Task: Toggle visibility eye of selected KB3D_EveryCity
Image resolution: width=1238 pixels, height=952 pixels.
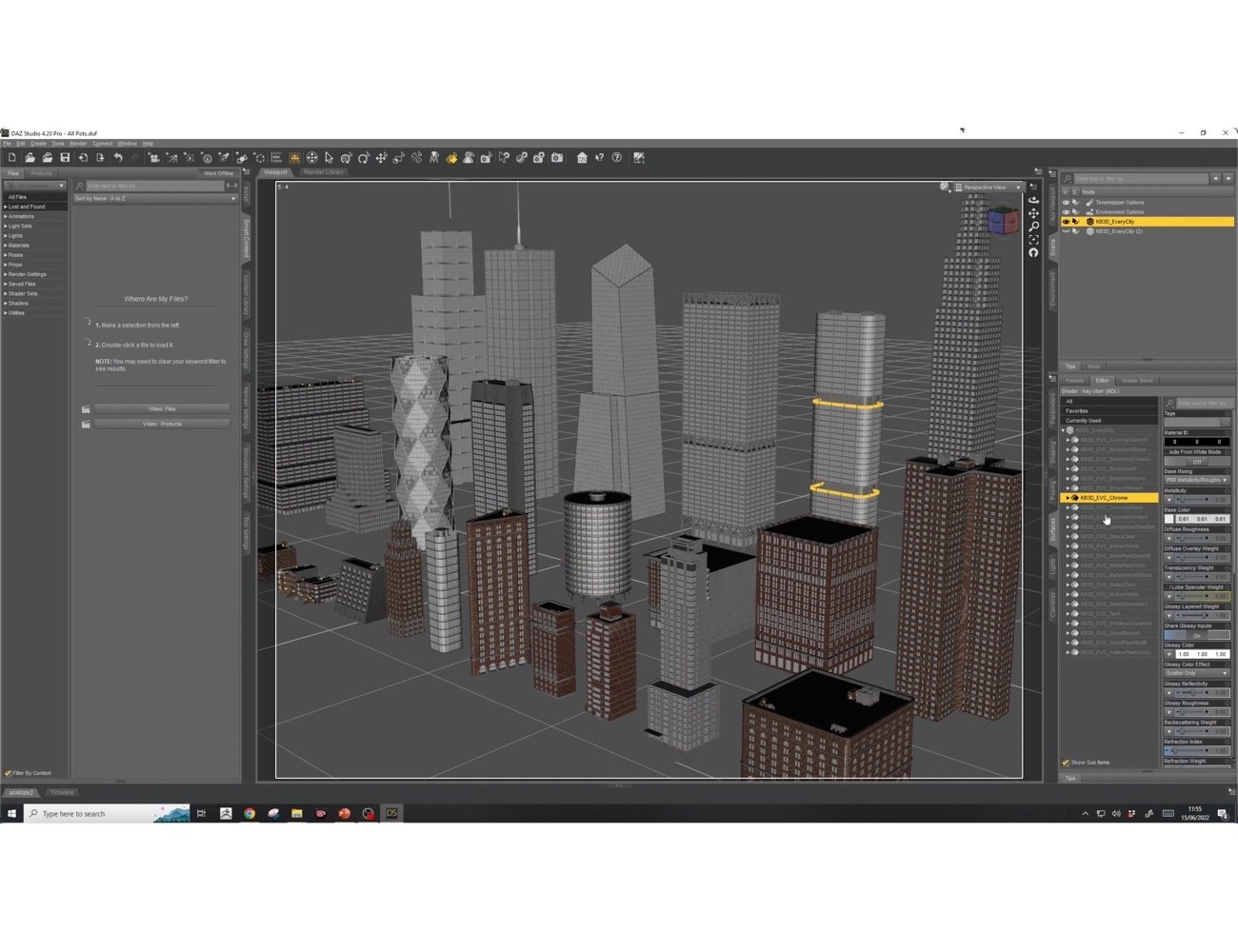Action: click(x=1066, y=222)
